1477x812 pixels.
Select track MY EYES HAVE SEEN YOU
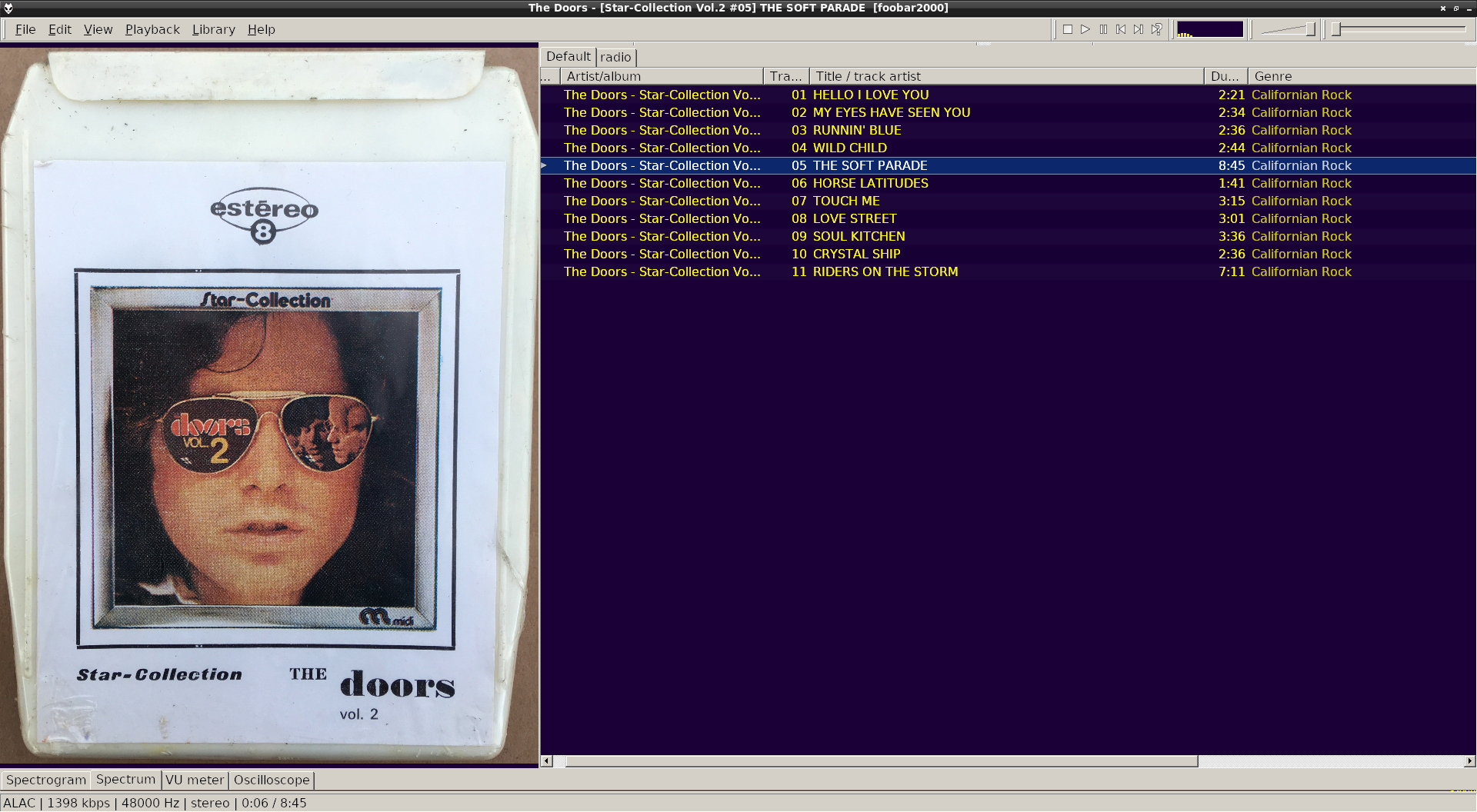(1008, 112)
